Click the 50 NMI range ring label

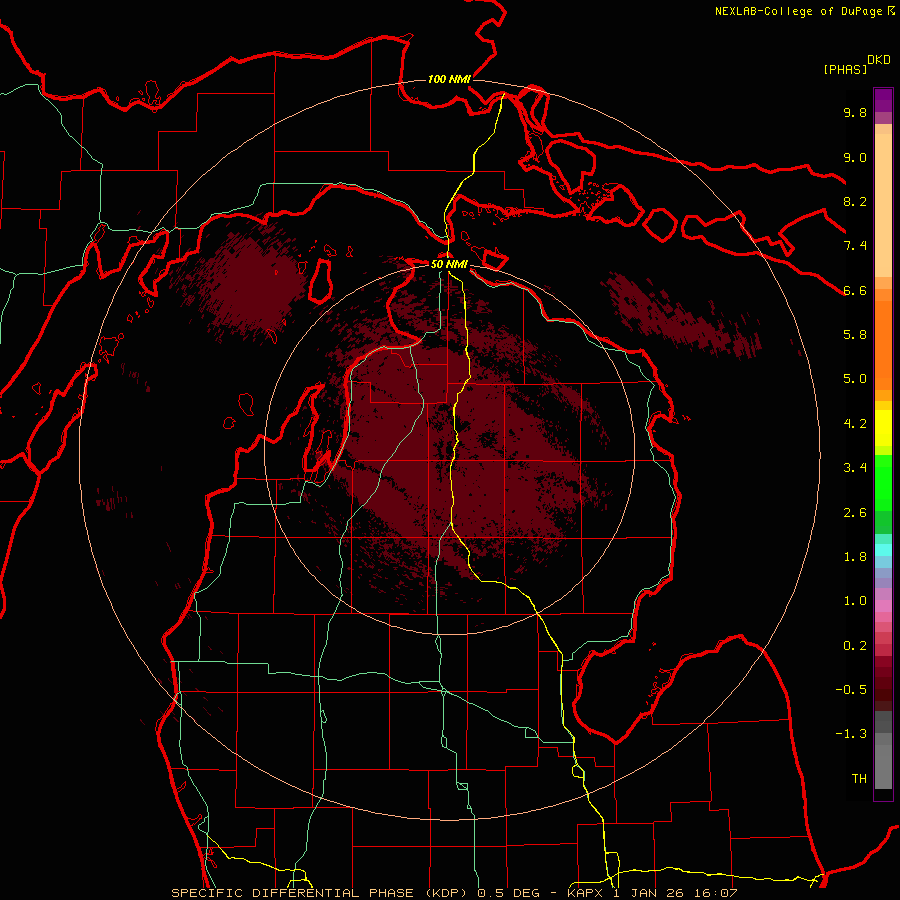(x=449, y=265)
